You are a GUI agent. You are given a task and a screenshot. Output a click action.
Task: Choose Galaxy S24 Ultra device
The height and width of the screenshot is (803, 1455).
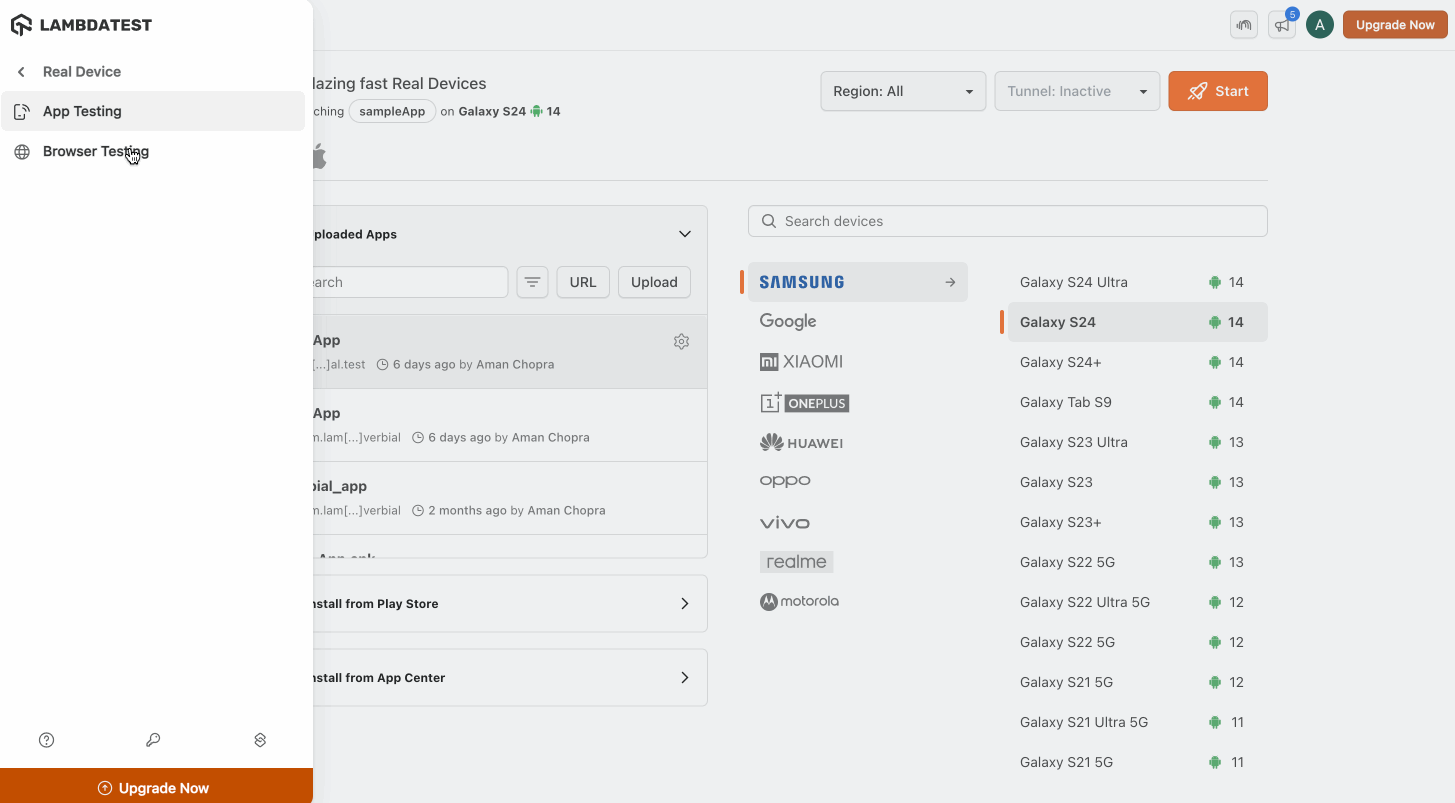coord(1138,282)
